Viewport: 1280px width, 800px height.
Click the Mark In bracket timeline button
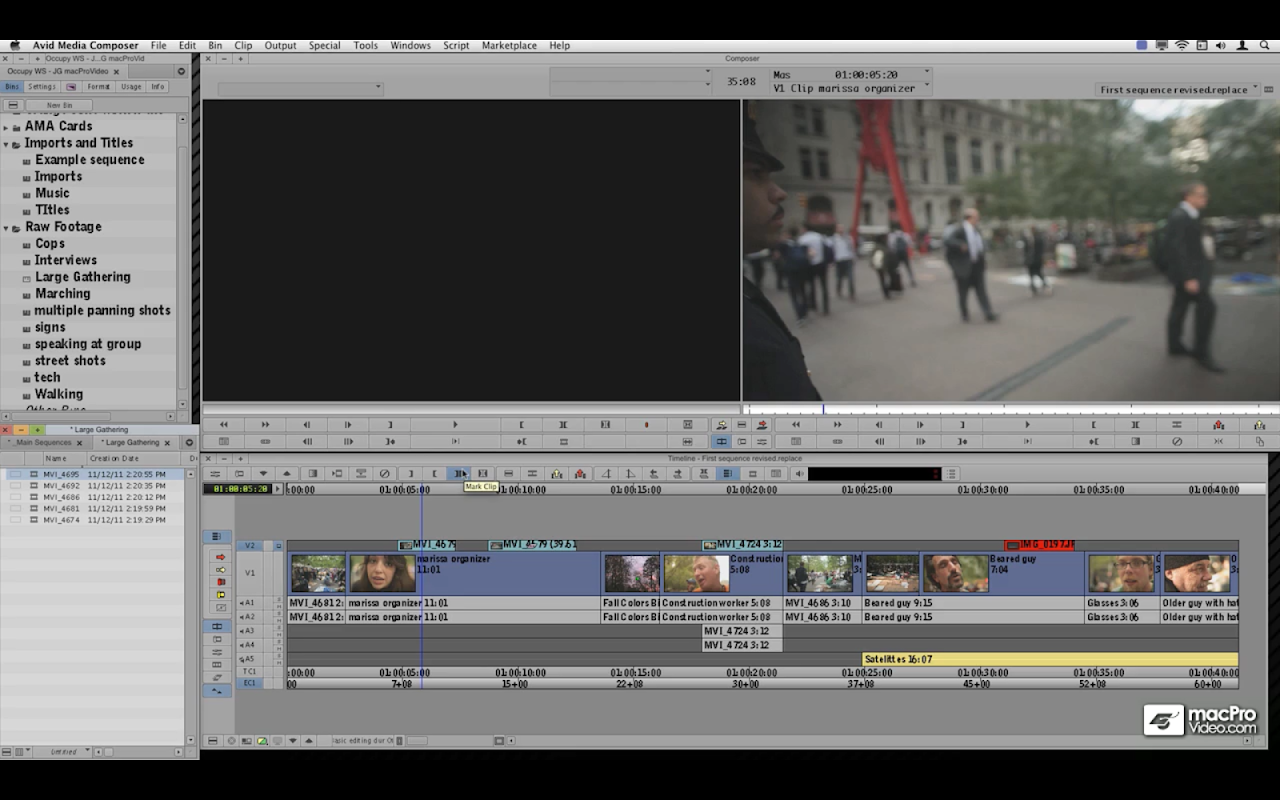410,473
